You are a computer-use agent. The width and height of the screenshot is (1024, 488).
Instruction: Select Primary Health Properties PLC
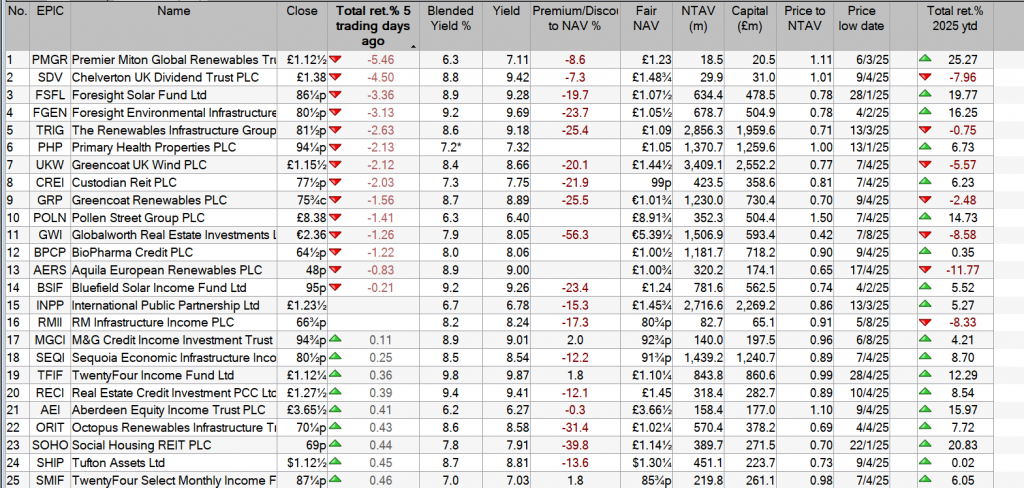point(153,148)
